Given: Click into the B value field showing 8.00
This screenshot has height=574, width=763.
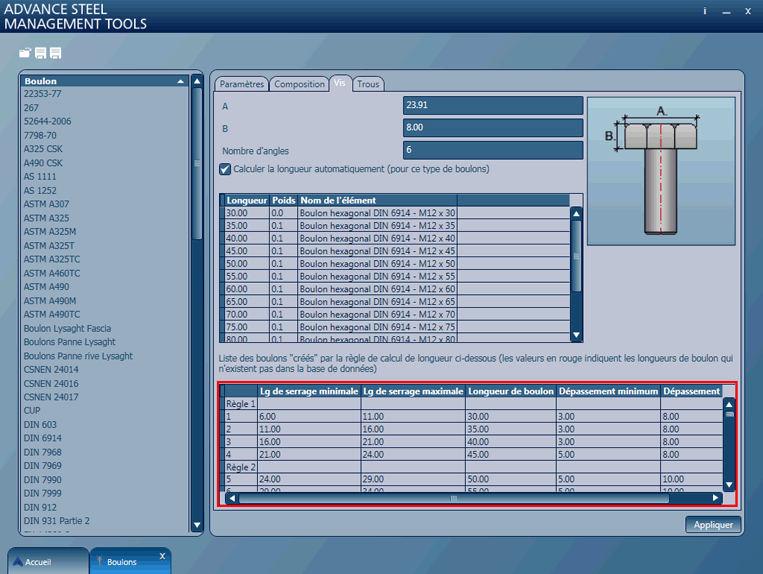Looking at the screenshot, I should tap(493, 127).
